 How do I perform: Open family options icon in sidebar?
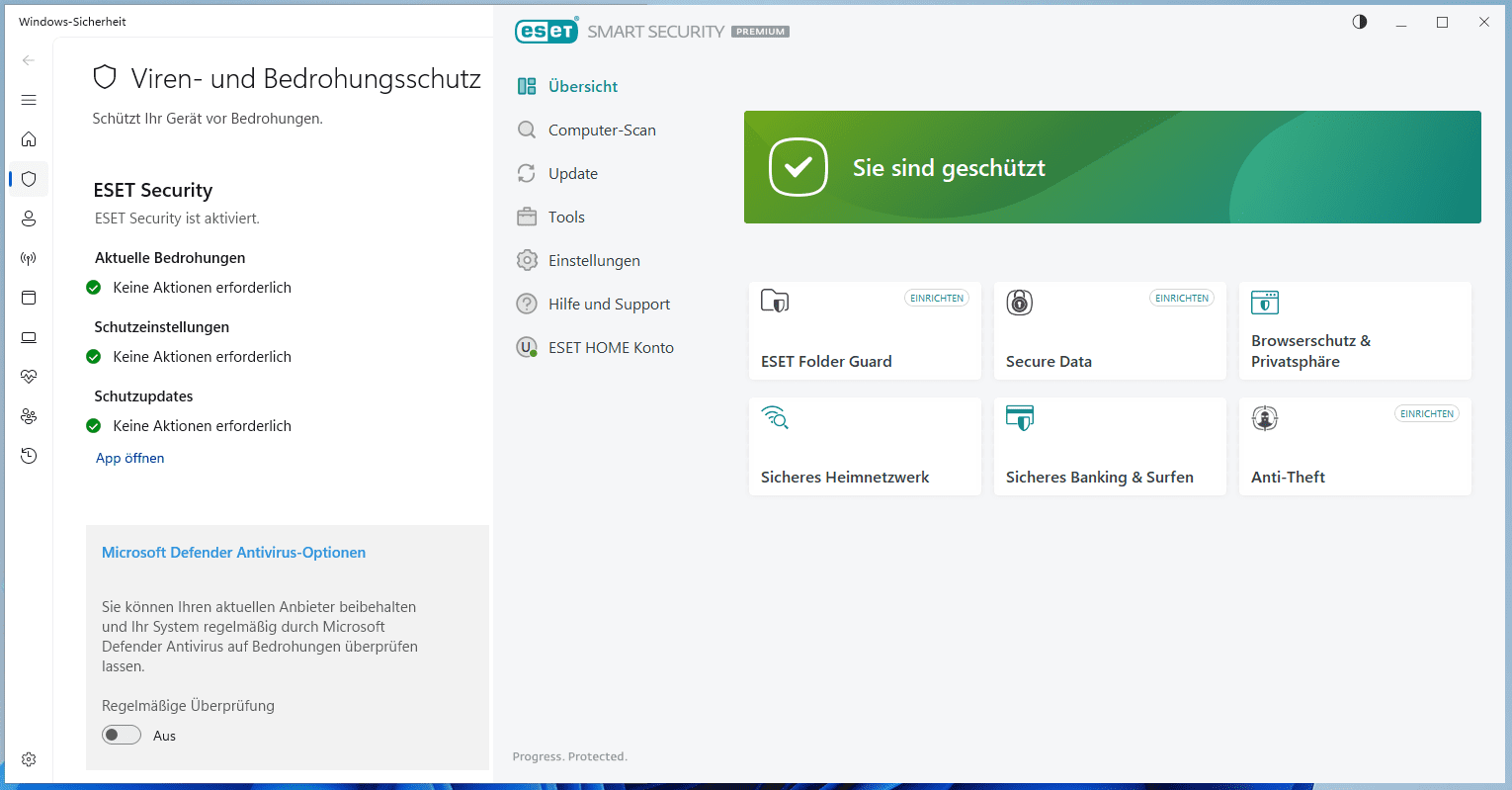29,416
